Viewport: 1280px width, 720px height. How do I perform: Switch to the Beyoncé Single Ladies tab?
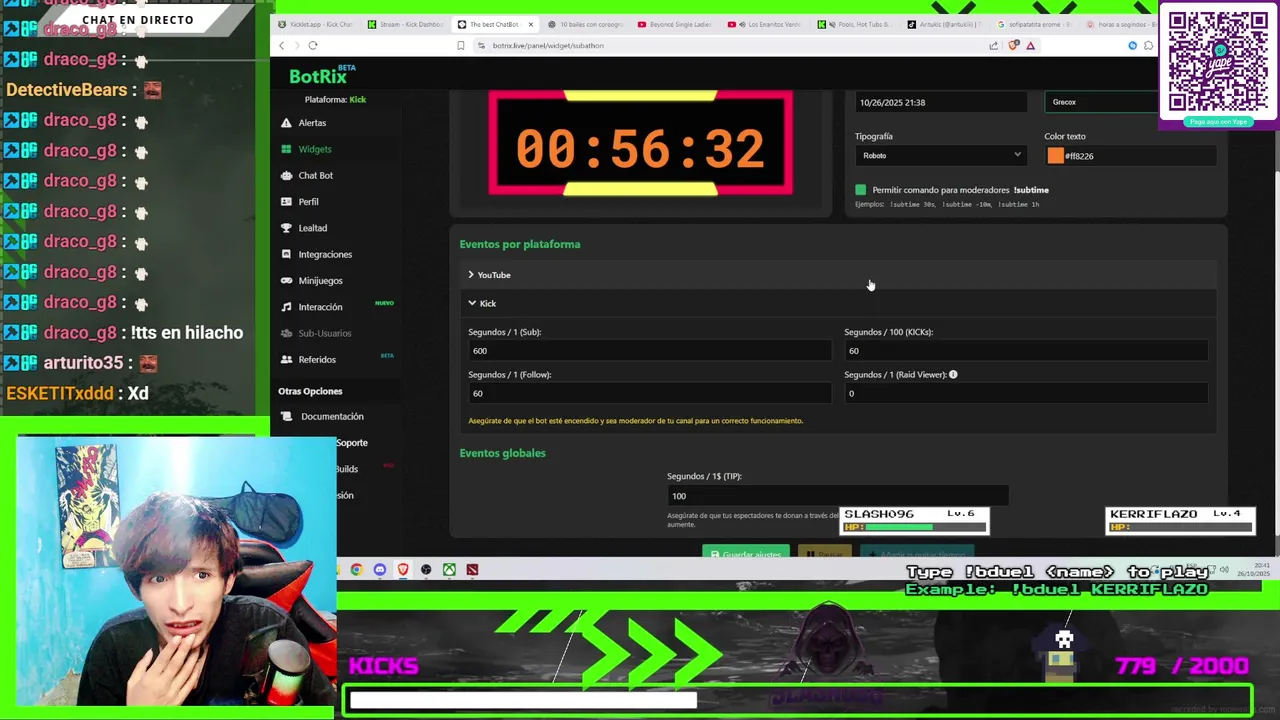click(677, 24)
